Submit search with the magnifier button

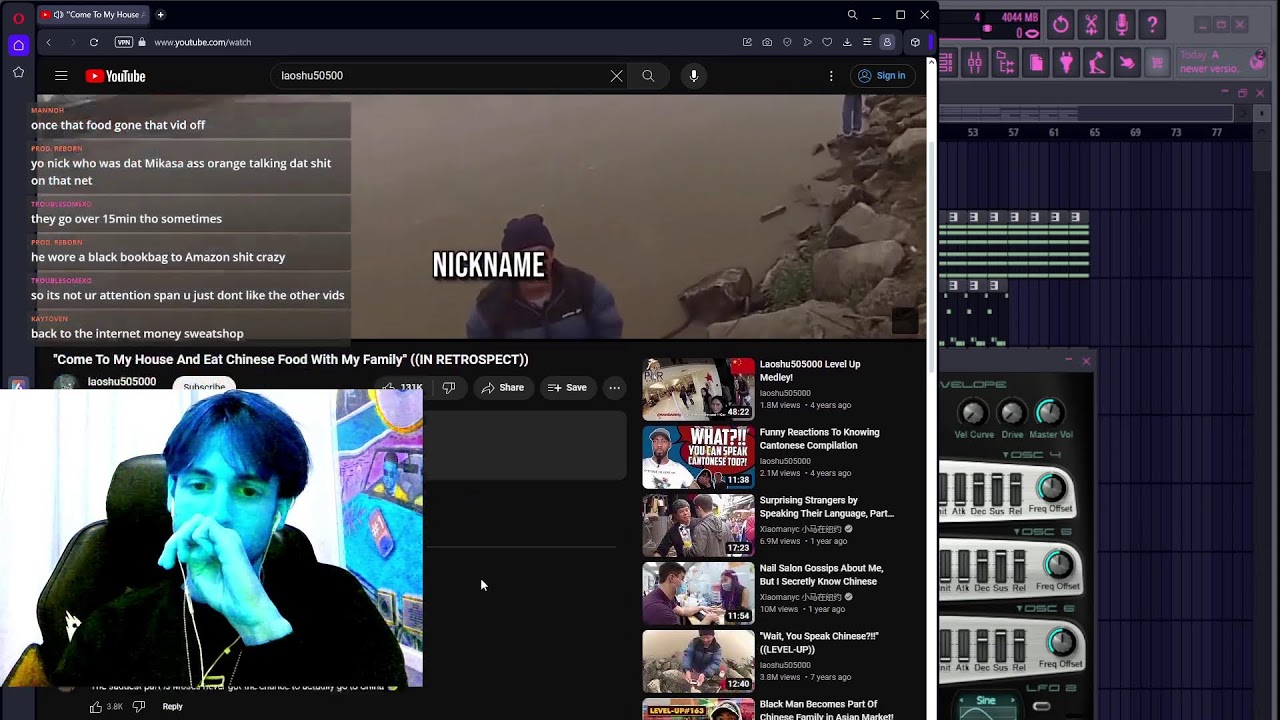click(648, 76)
